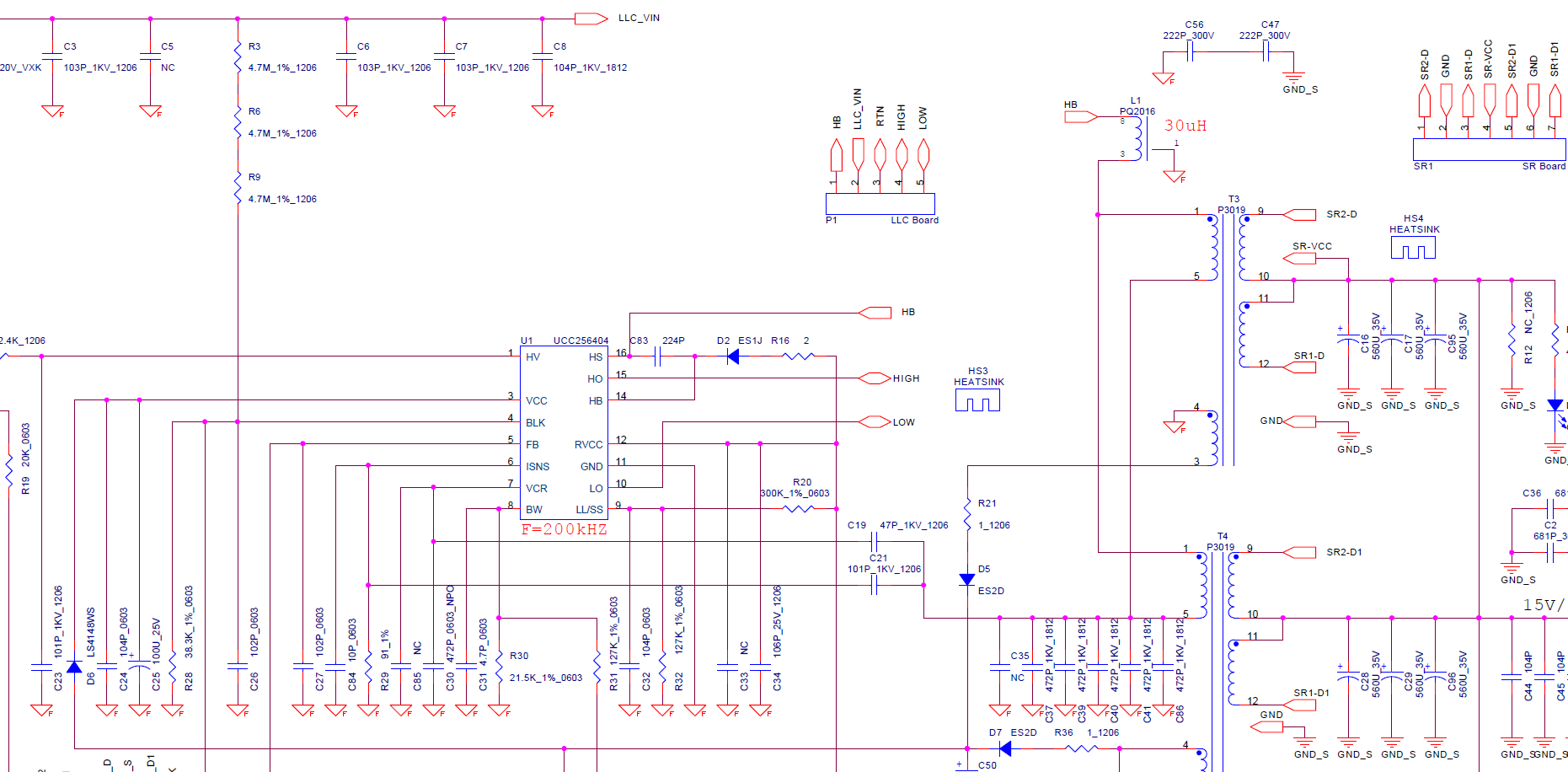Select the P1 LLC Board connector body

click(x=880, y=204)
